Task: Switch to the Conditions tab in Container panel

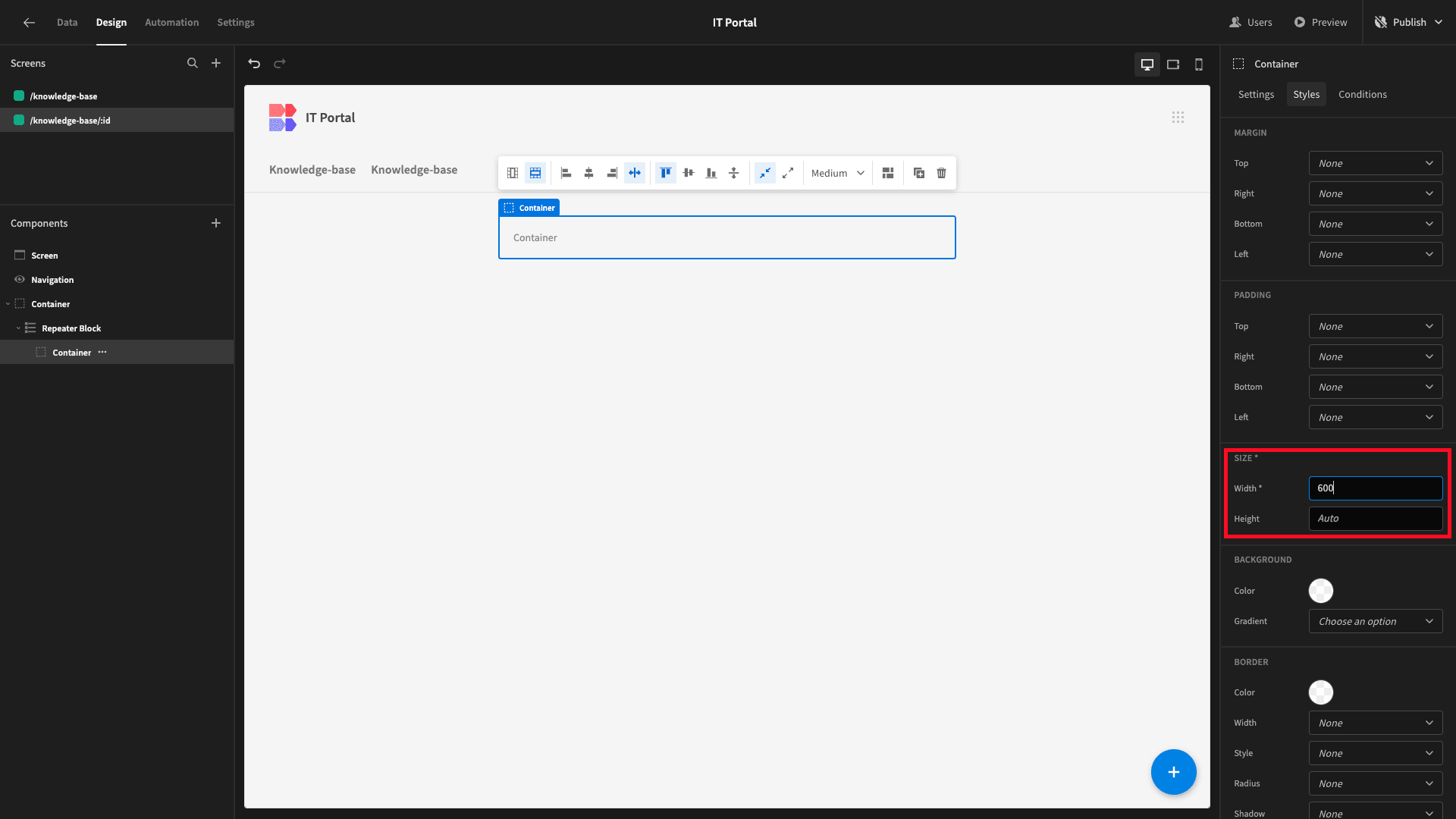Action: pos(1362,94)
